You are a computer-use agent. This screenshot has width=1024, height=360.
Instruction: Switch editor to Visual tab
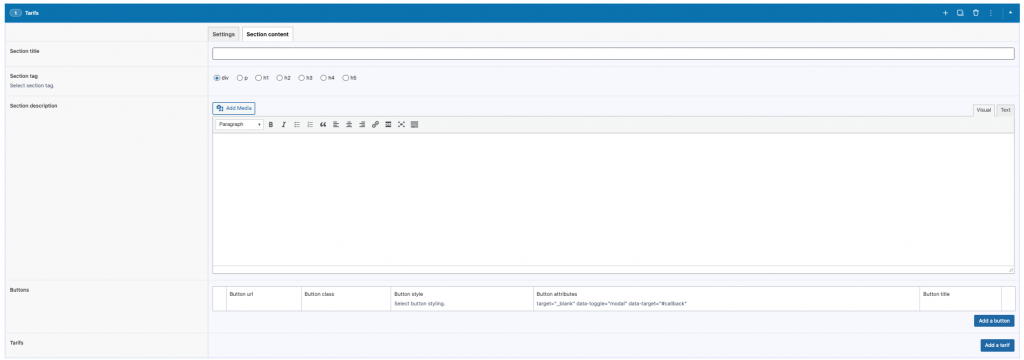[984, 110]
